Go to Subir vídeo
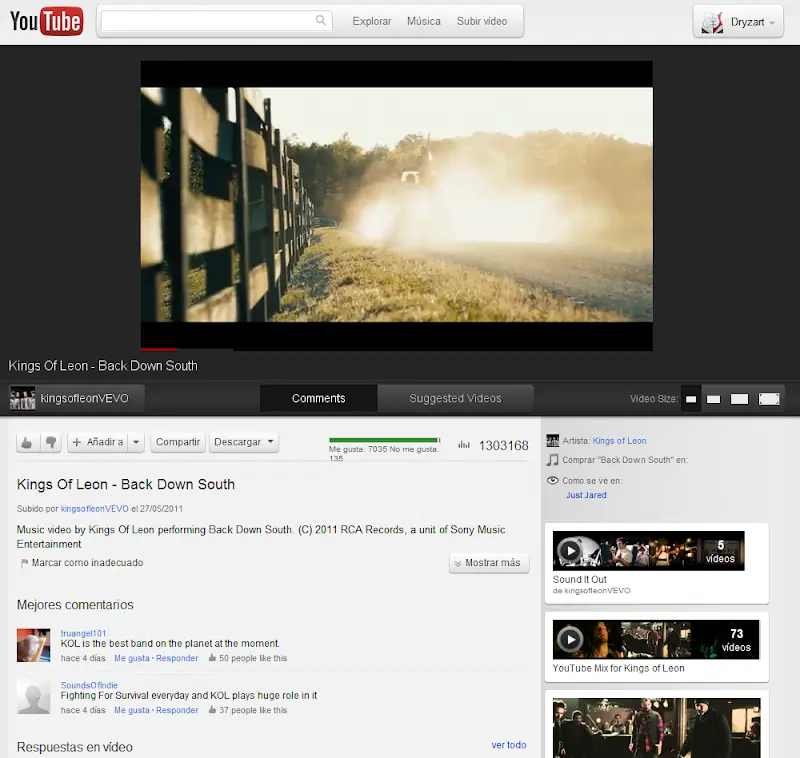The width and height of the screenshot is (800, 758). pyautogui.click(x=482, y=21)
